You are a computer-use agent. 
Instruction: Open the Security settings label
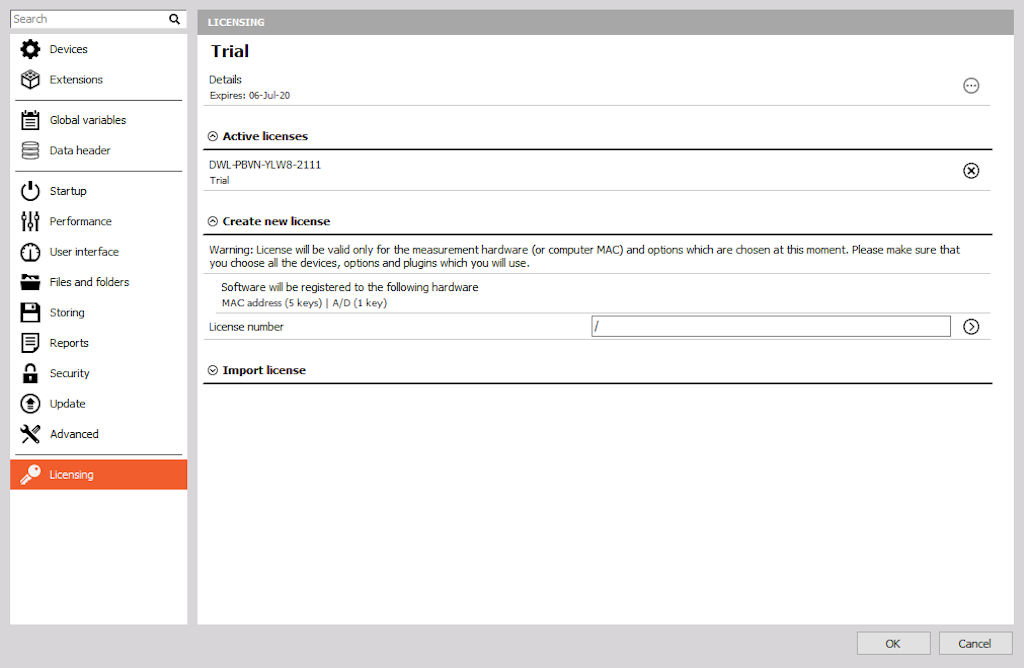point(70,373)
